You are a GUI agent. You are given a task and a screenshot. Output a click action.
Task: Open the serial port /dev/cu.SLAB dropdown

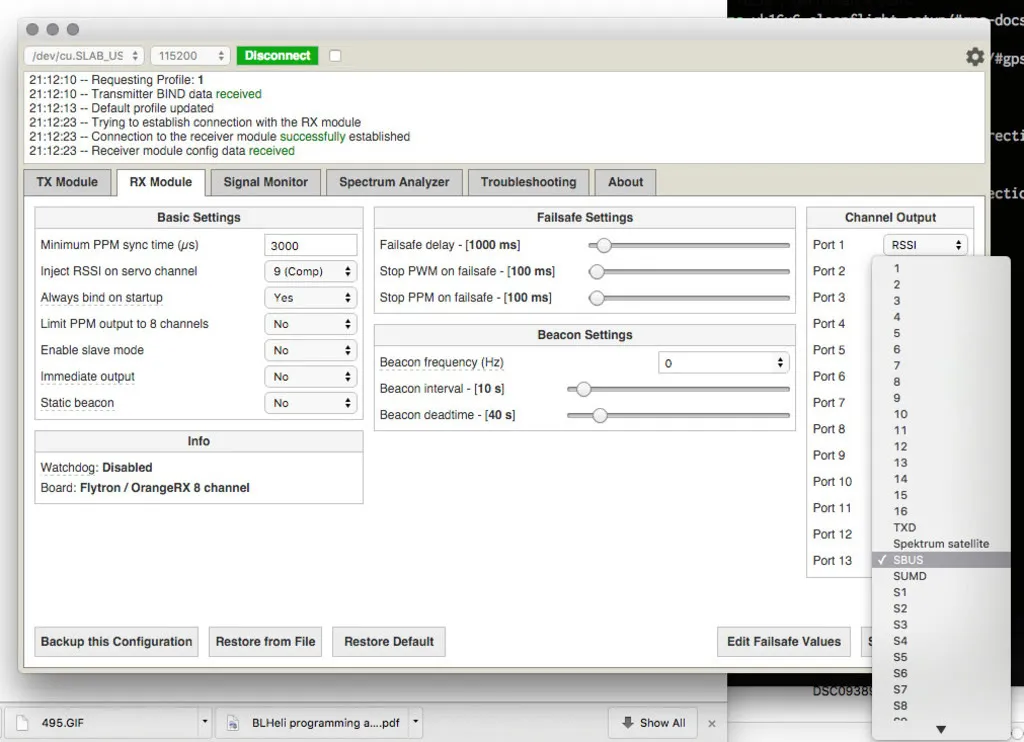click(x=84, y=56)
